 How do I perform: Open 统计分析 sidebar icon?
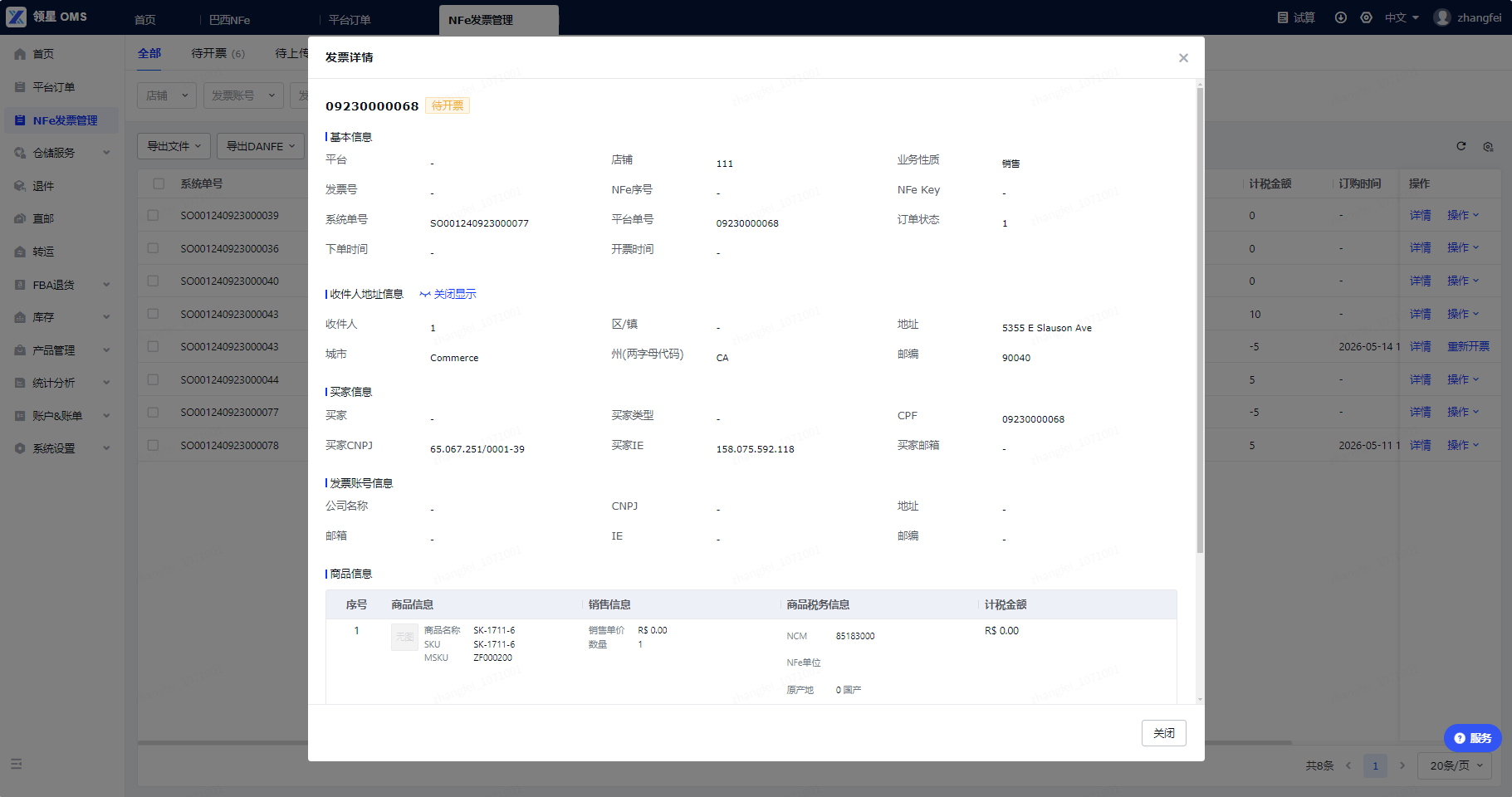pos(20,383)
